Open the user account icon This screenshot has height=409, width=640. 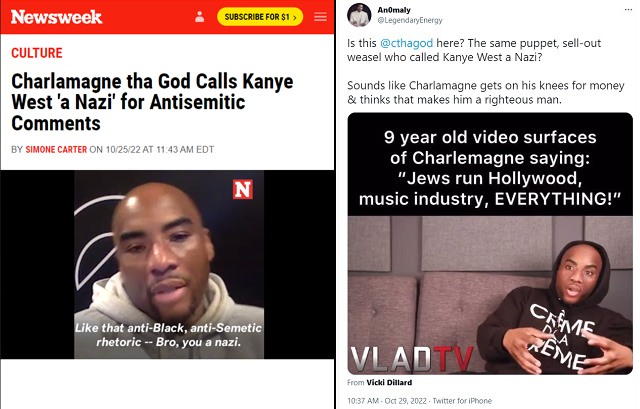click(x=200, y=17)
